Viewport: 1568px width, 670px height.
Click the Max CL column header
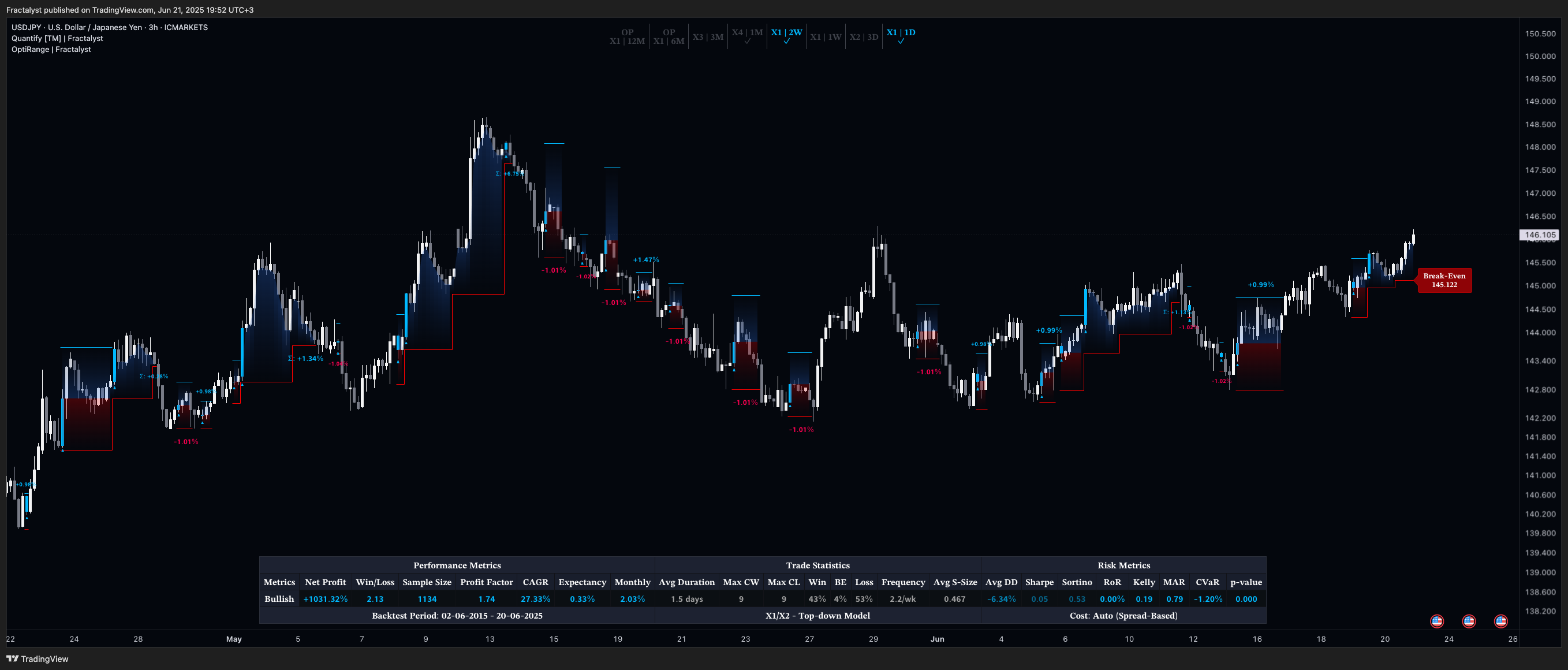(783, 582)
